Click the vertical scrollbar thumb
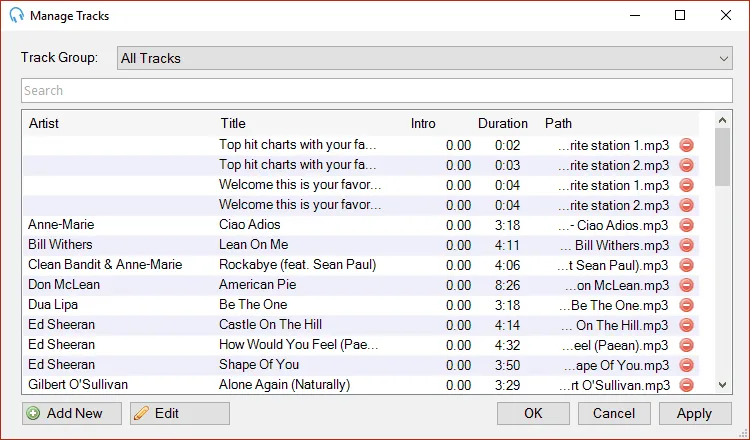The width and height of the screenshot is (750, 440). click(x=723, y=157)
